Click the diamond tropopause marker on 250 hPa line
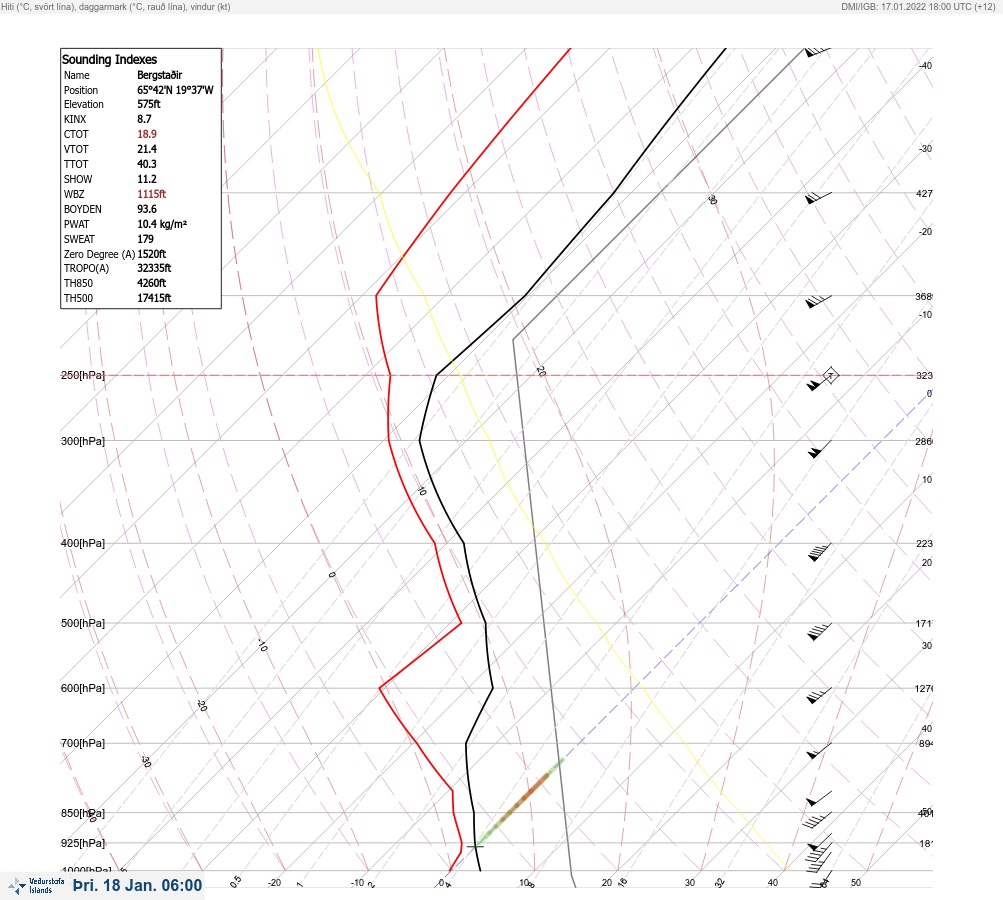 [830, 375]
